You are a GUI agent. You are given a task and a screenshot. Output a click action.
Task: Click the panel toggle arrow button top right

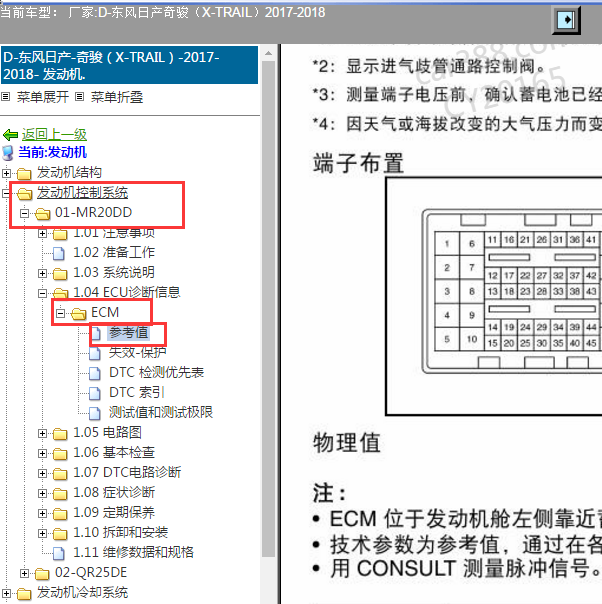(567, 20)
